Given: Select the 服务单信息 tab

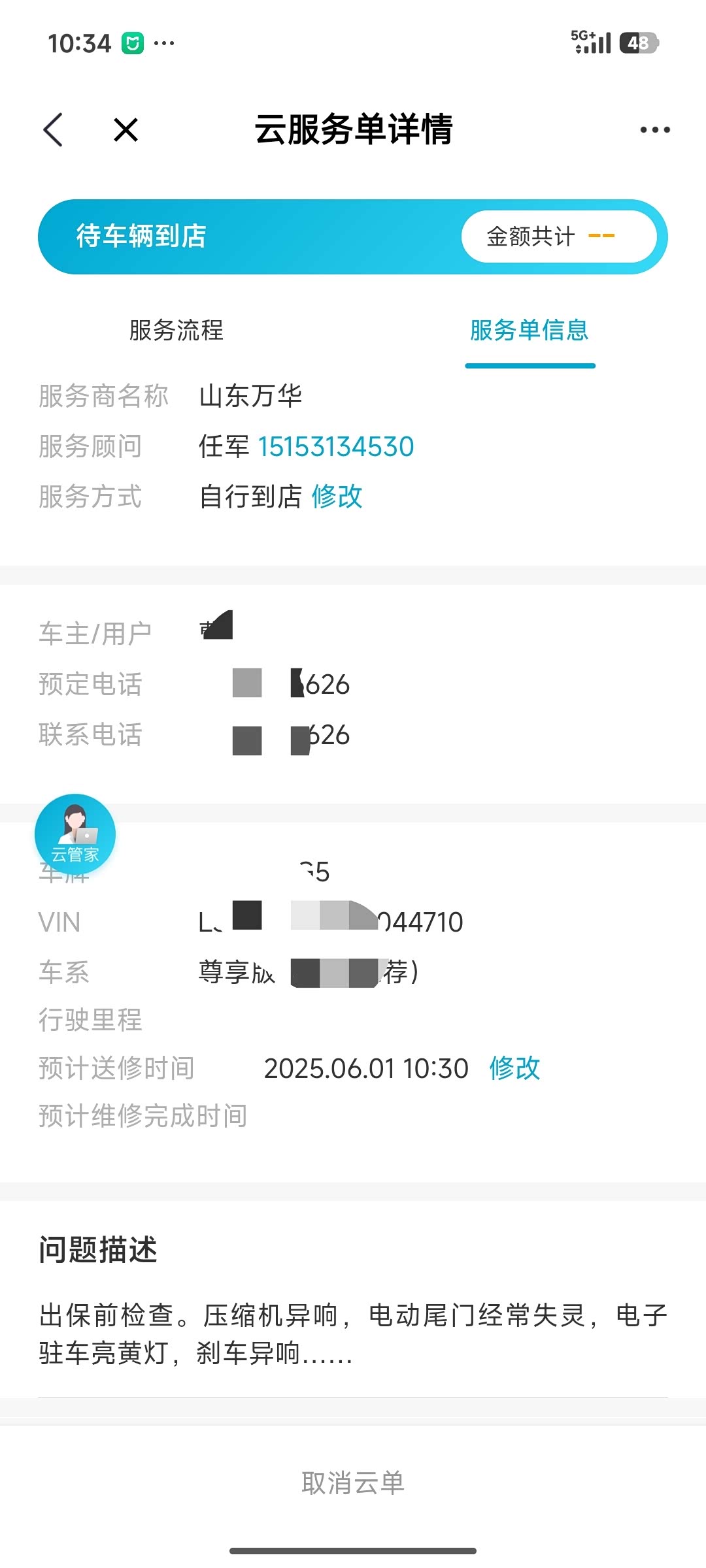Looking at the screenshot, I should [x=529, y=330].
